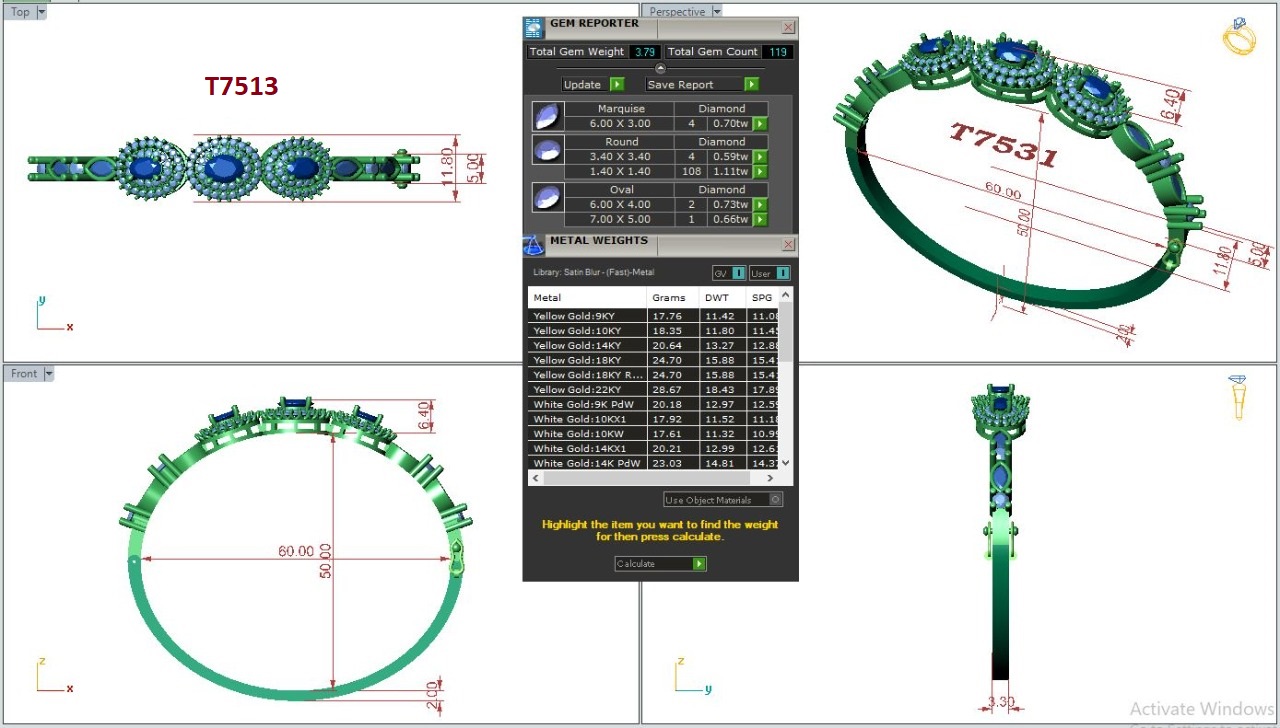Select the Perspective viewport tab
Image resolution: width=1280 pixels, height=728 pixels.
[x=676, y=12]
